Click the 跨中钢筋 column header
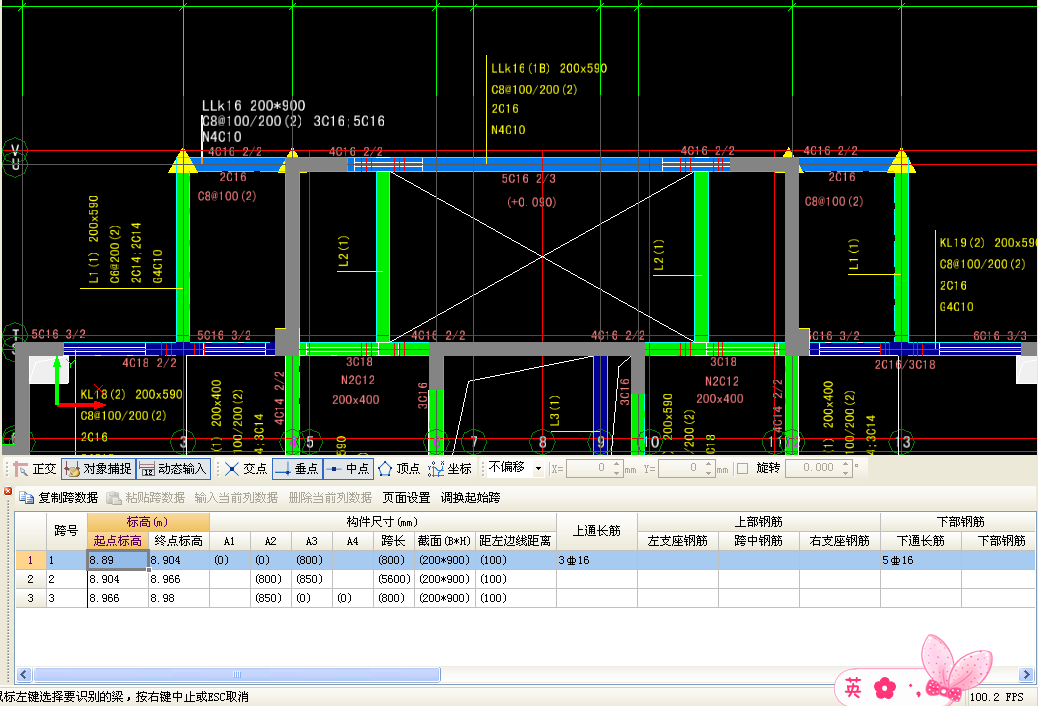 point(759,541)
